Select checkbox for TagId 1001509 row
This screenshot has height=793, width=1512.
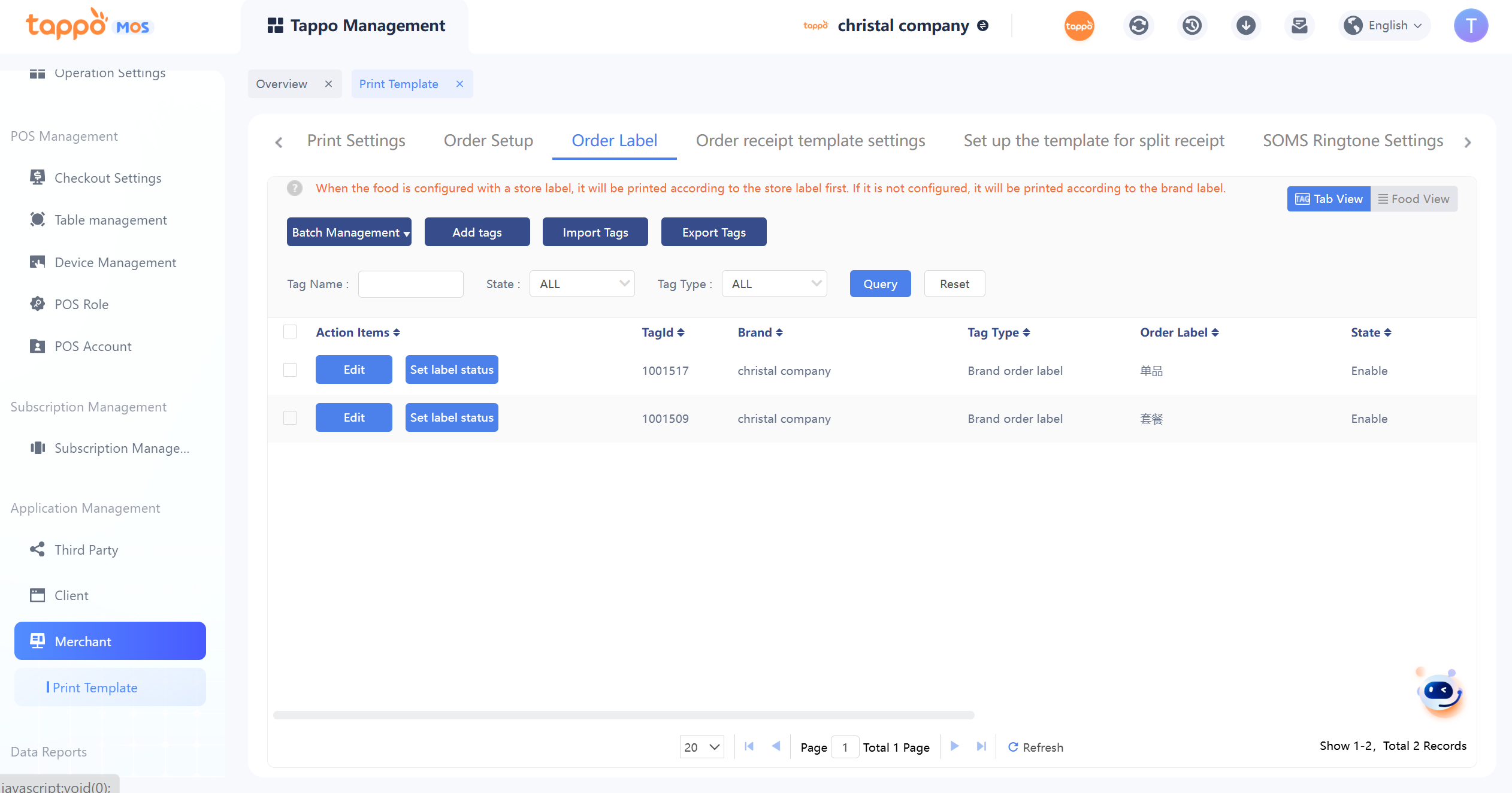coord(290,418)
